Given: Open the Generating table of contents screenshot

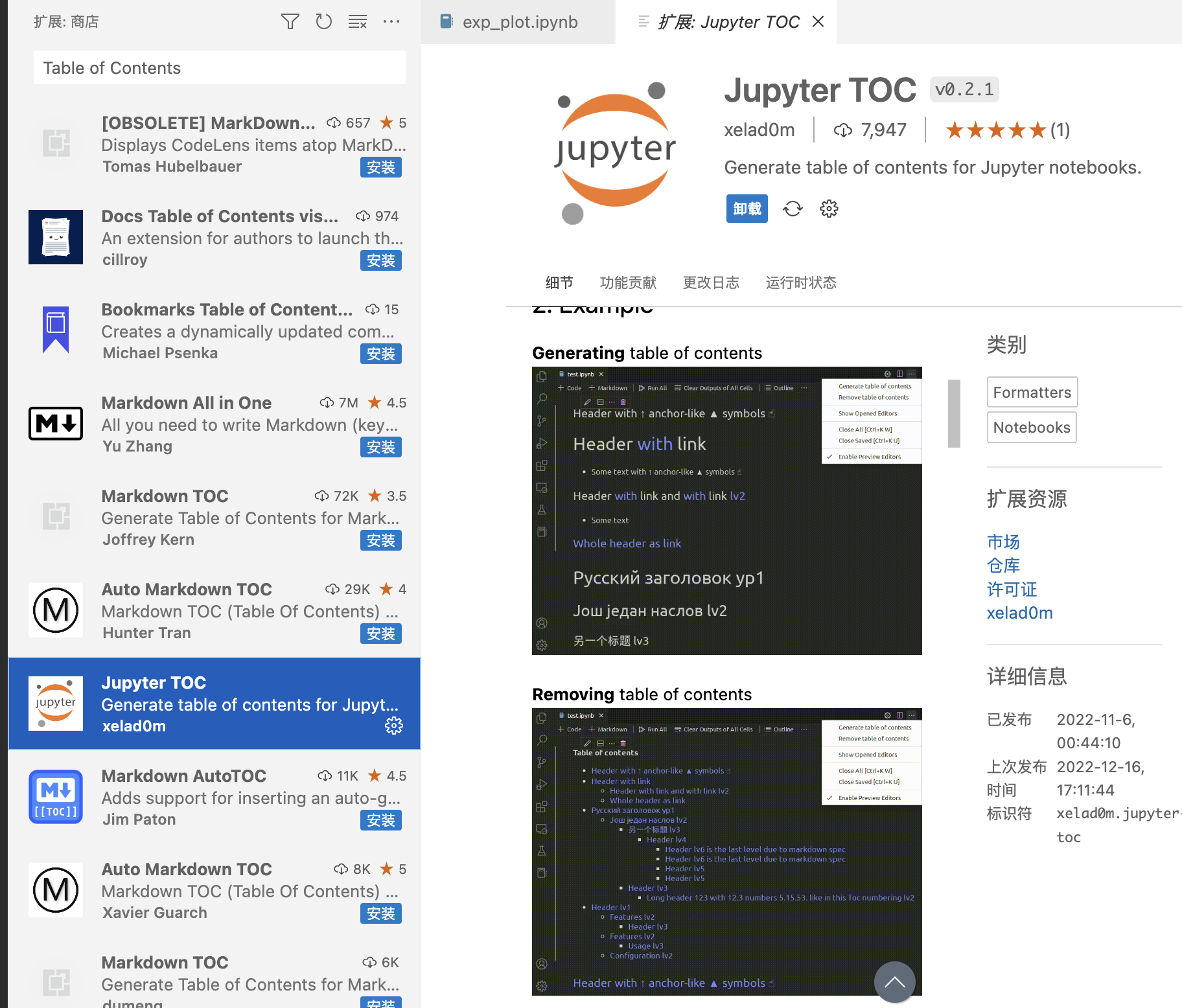Looking at the screenshot, I should [x=726, y=511].
